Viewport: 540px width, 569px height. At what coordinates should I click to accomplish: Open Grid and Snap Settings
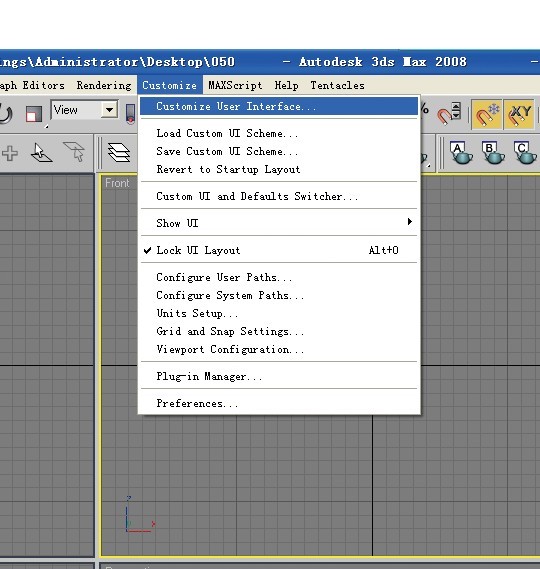(279, 331)
